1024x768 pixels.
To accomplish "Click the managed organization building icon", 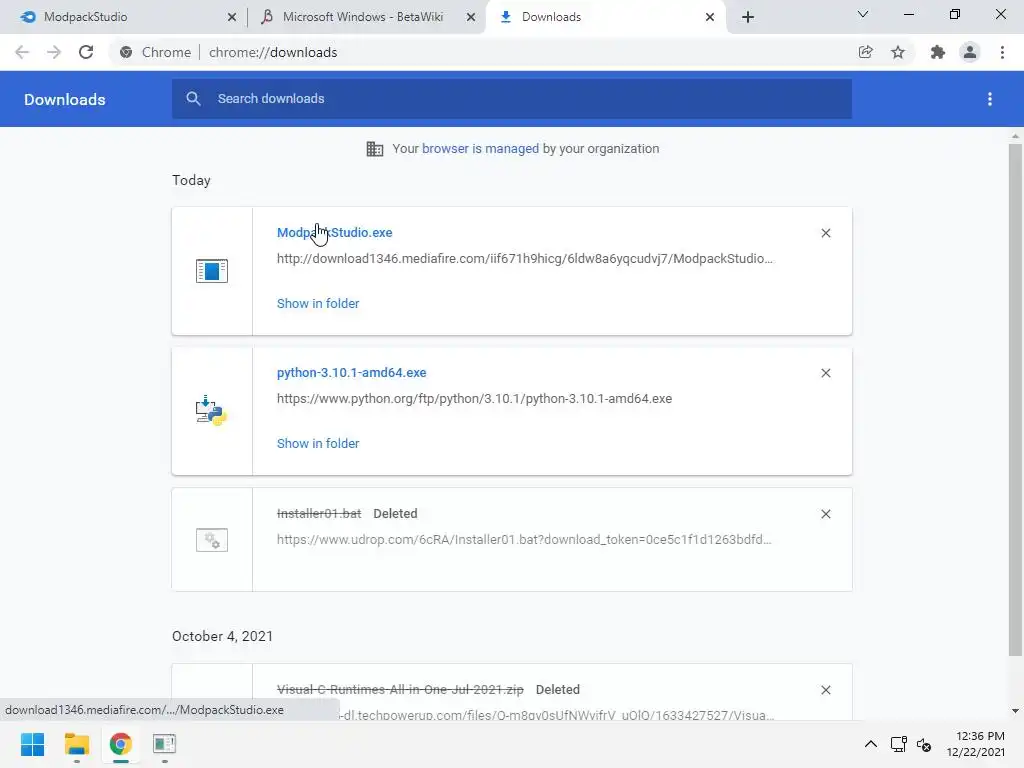I will point(375,149).
